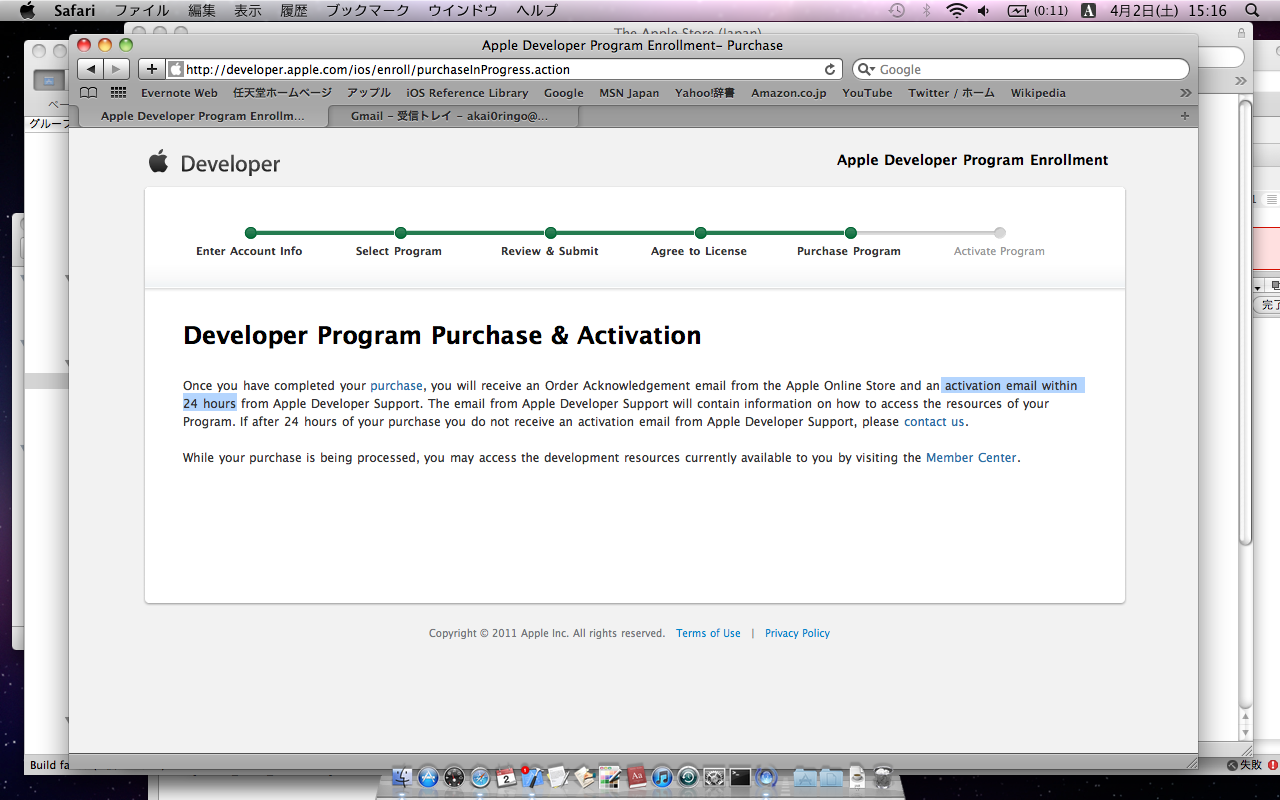Click the Google search field
1280x800 pixels.
[x=1021, y=70]
